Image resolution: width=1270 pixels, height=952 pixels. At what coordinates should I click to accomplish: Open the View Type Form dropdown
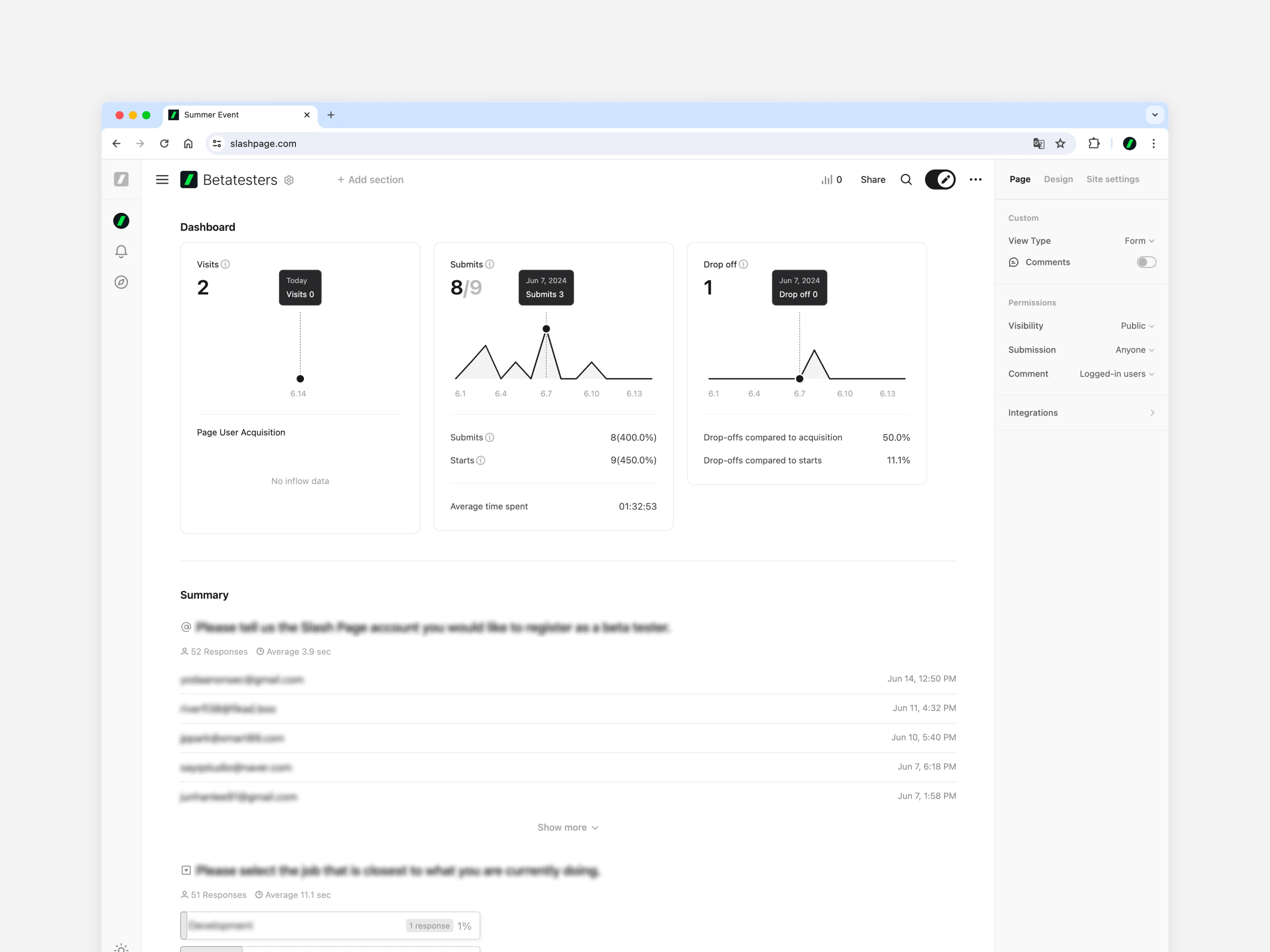[1139, 241]
